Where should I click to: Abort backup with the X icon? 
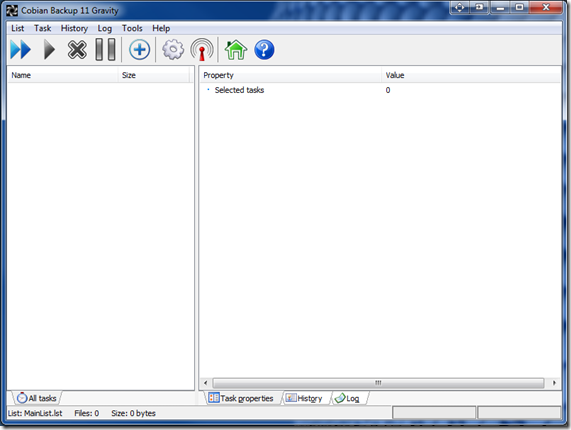[77, 50]
